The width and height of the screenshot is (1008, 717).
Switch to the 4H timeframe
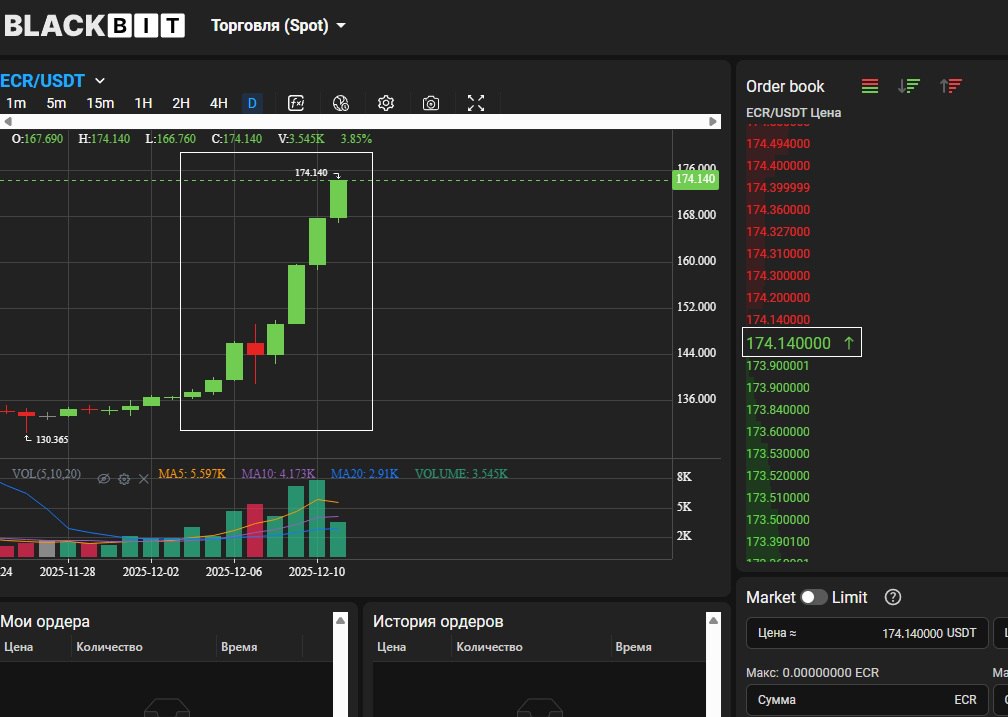pyautogui.click(x=218, y=103)
